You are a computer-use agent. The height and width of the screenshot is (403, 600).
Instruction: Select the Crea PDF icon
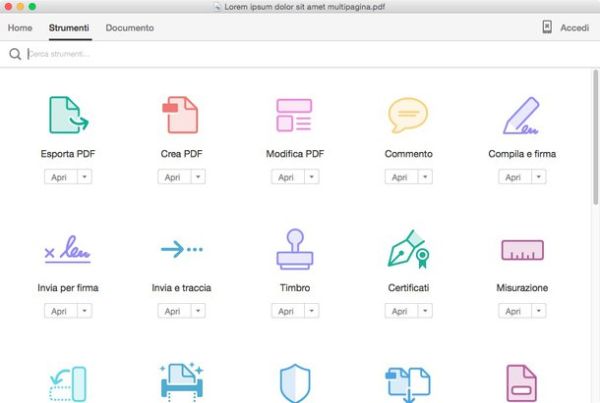click(181, 115)
